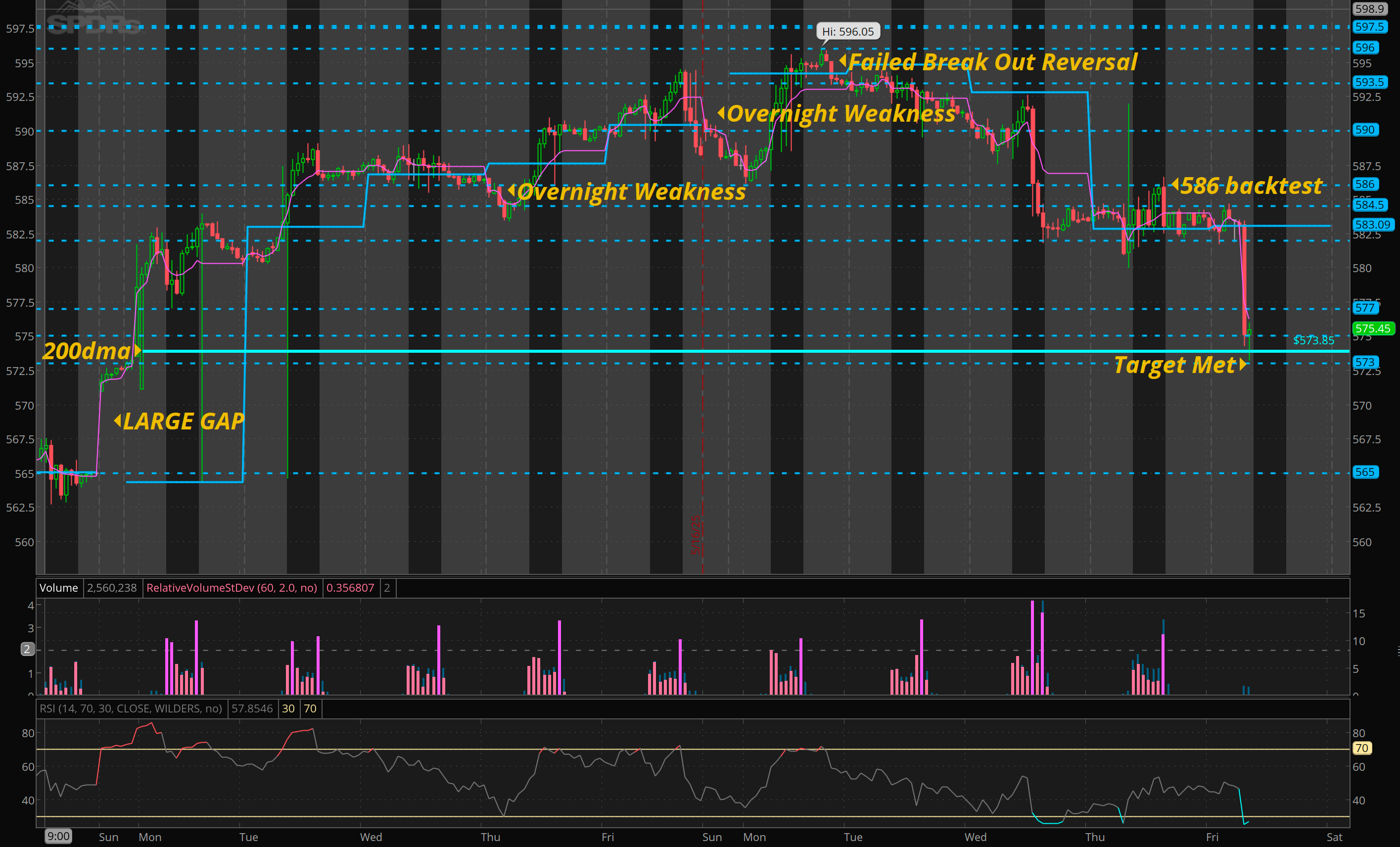Click the yellow 70 RSI axis tag
The image size is (1400, 847).
1361,748
